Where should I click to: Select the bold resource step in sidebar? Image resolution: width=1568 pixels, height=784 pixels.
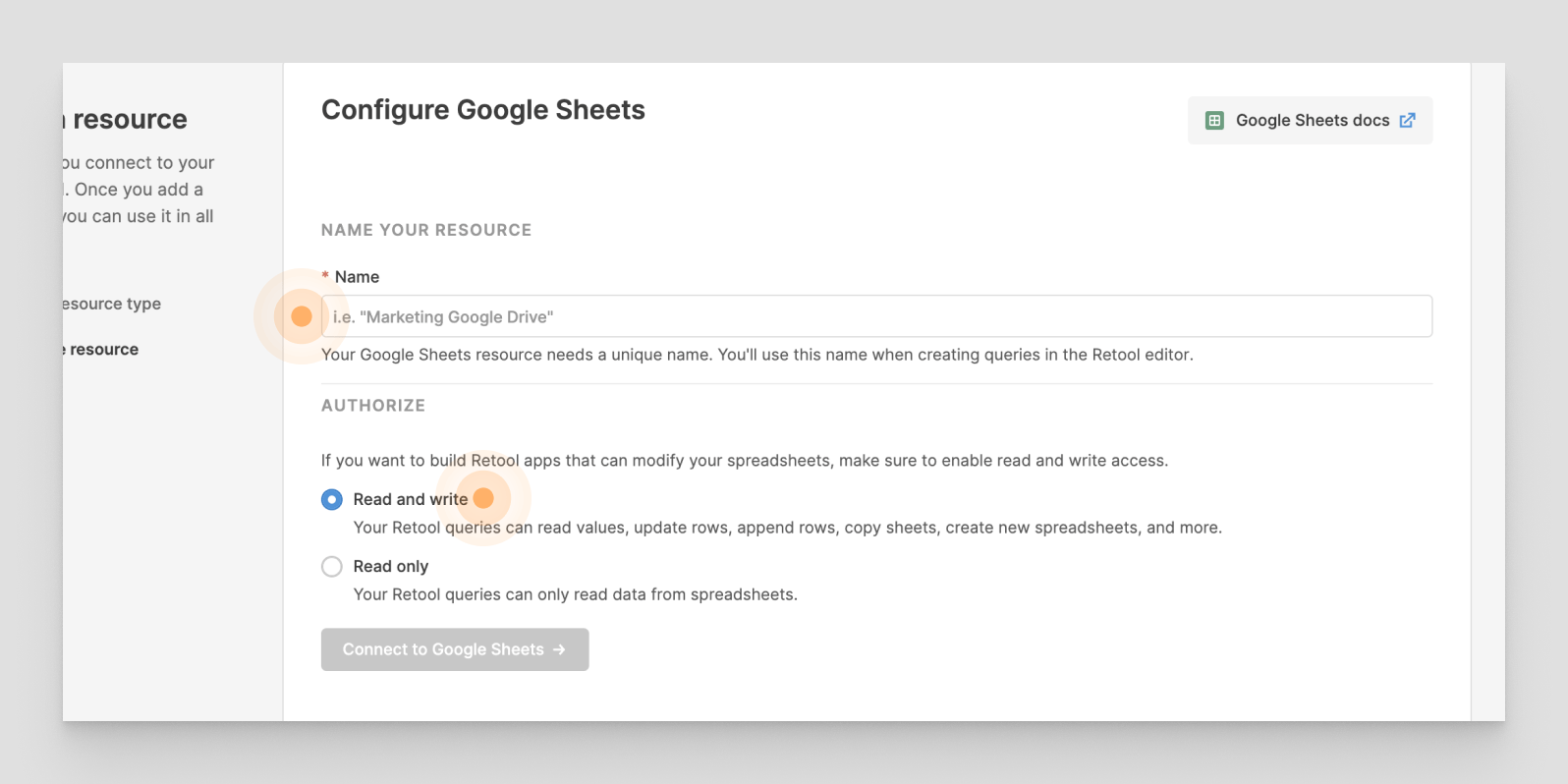pos(103,350)
